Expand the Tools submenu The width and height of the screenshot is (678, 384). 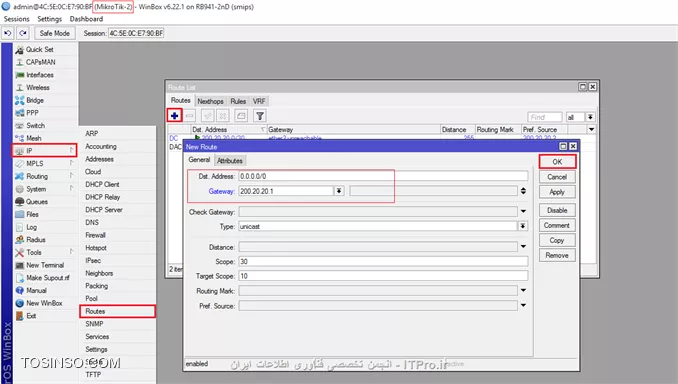45,253
